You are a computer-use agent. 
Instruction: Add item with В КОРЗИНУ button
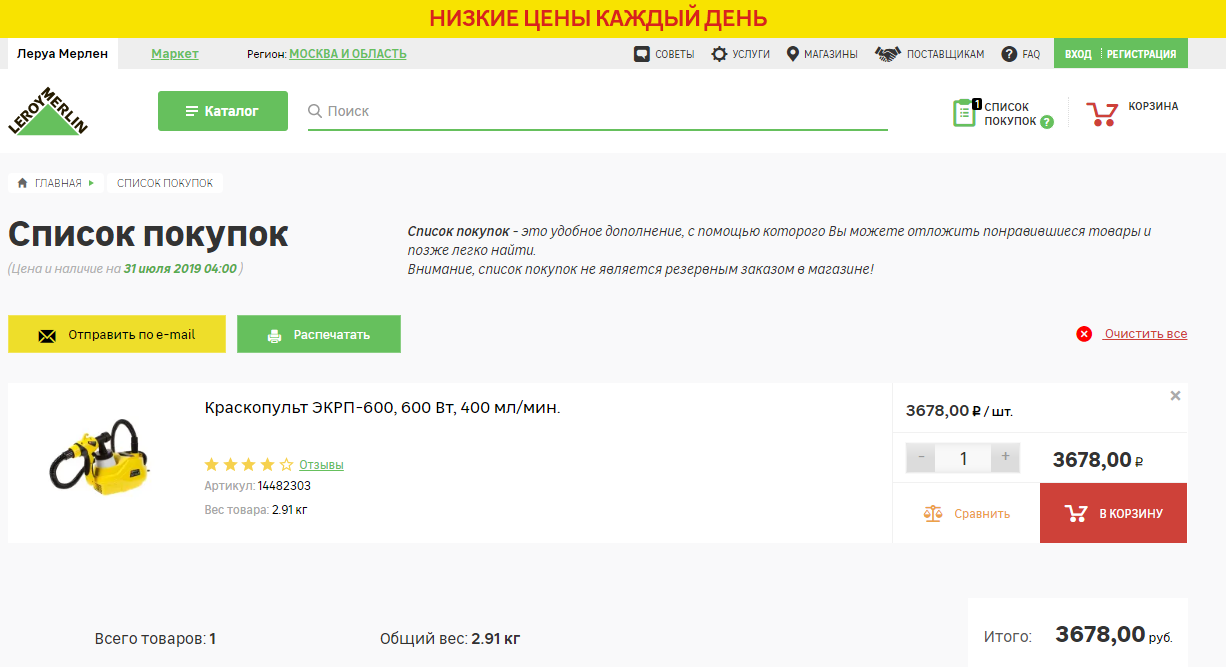pos(1113,513)
